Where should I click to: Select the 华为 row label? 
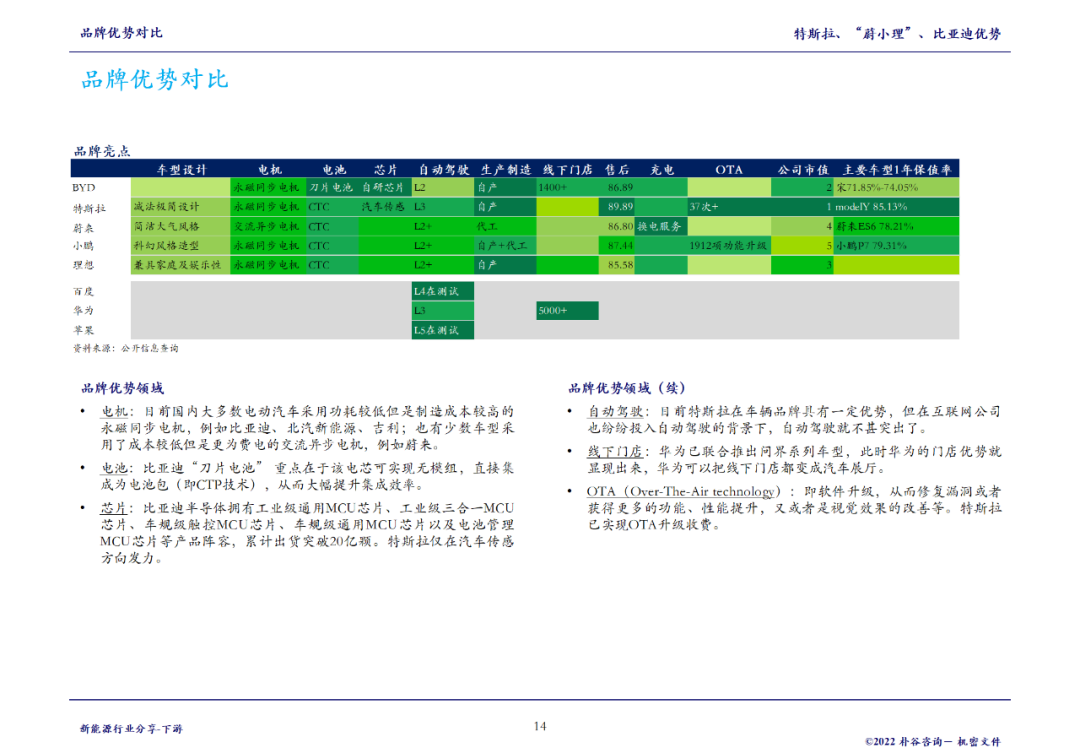pos(83,311)
